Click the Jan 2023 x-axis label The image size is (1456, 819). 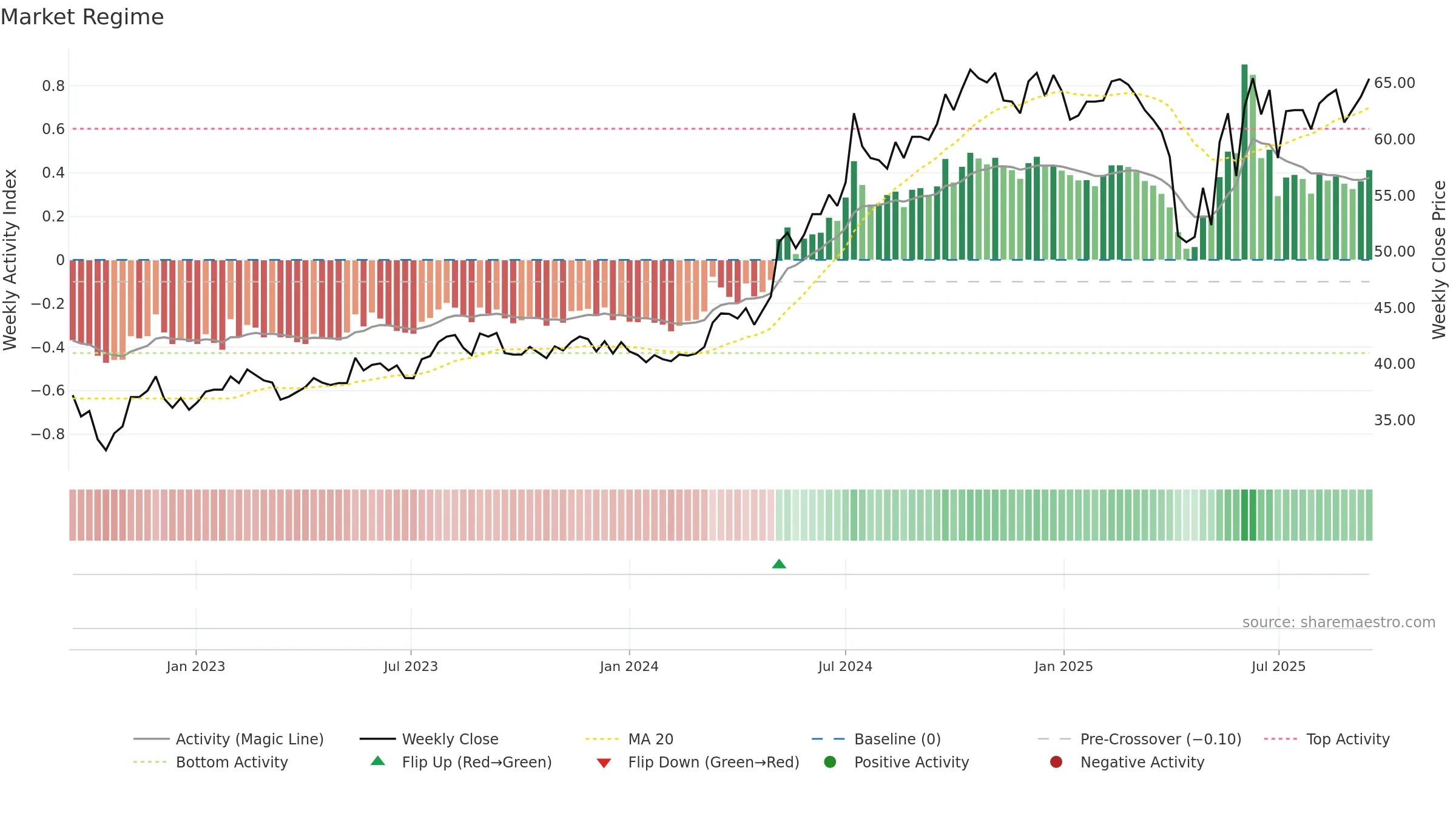[196, 666]
